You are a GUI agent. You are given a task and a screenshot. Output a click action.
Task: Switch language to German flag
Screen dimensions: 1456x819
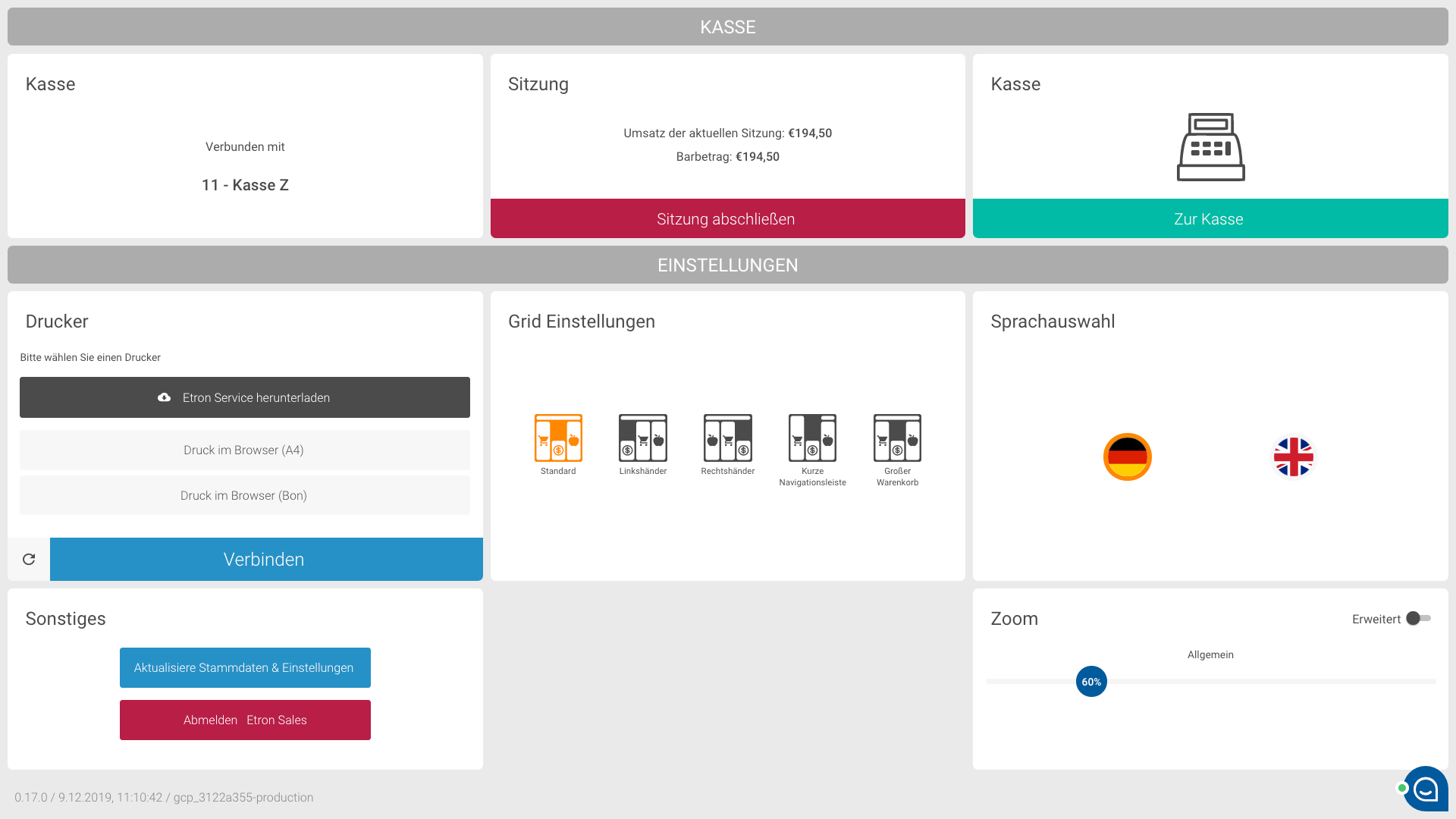click(x=1128, y=457)
